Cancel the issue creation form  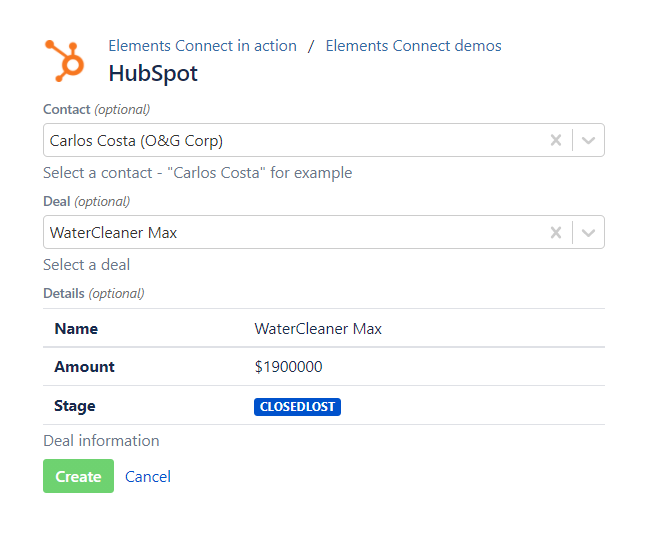click(x=148, y=477)
